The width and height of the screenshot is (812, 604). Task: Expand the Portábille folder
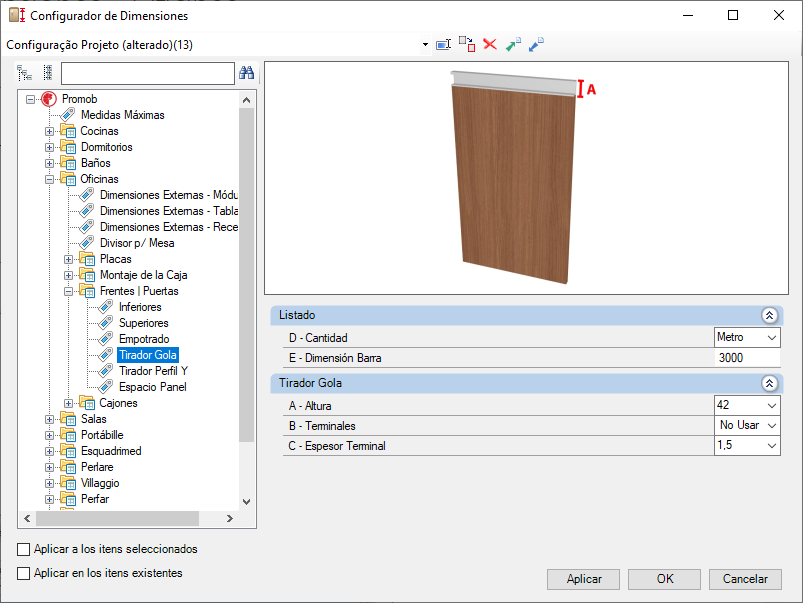click(49, 436)
